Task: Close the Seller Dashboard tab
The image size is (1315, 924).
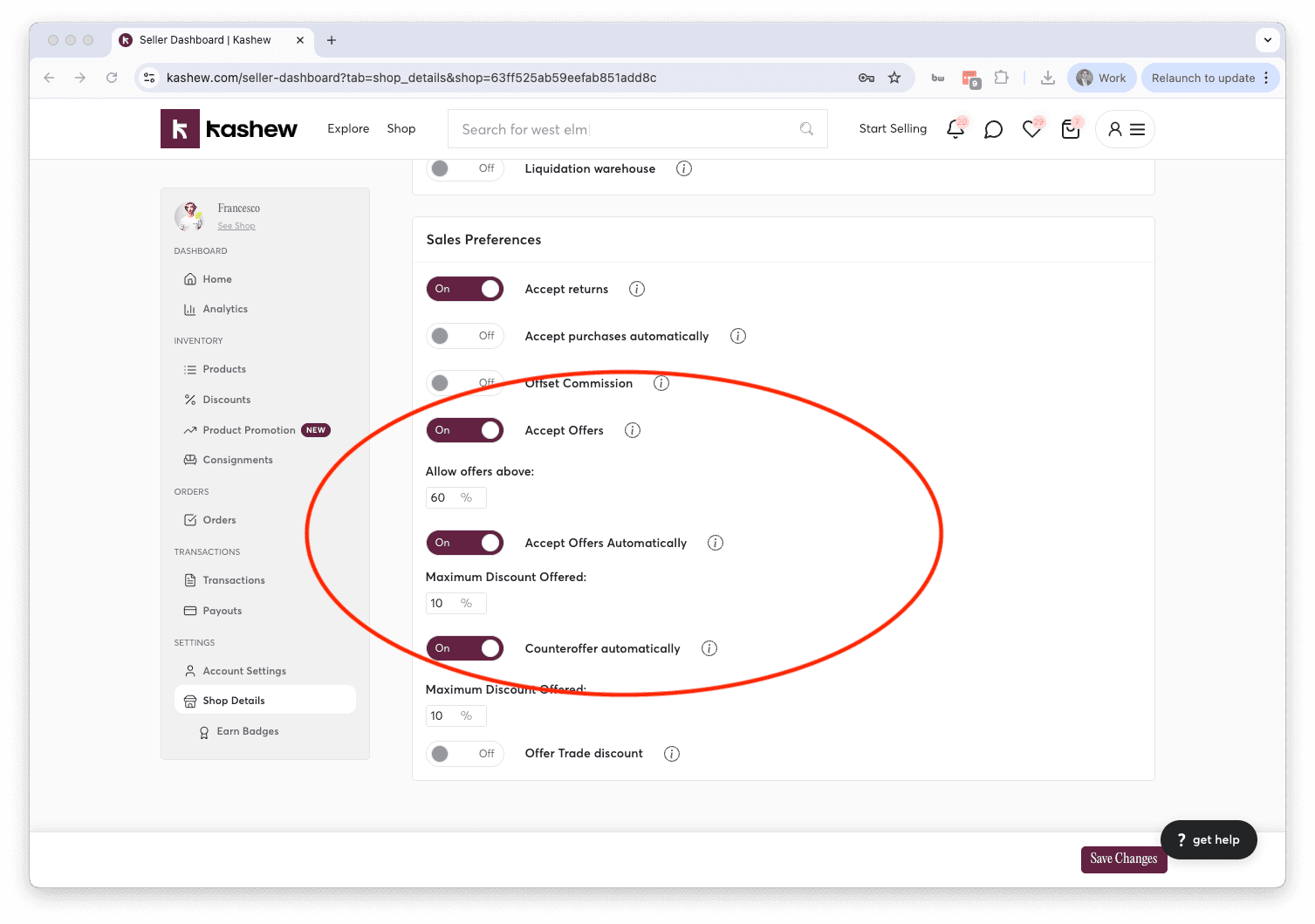Action: [300, 40]
